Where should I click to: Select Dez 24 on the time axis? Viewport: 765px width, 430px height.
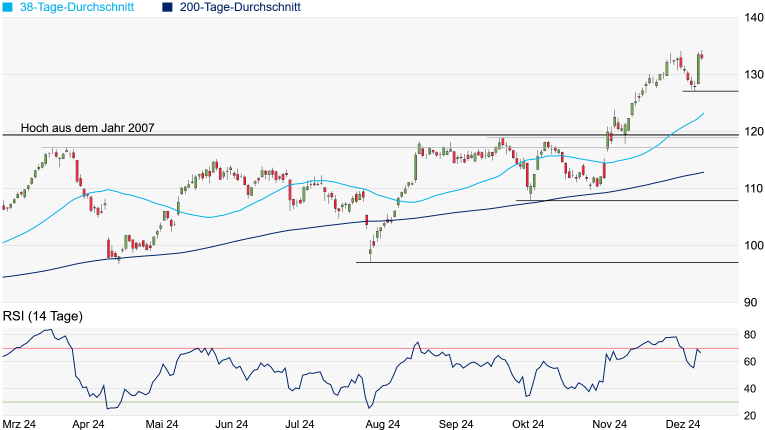687,424
